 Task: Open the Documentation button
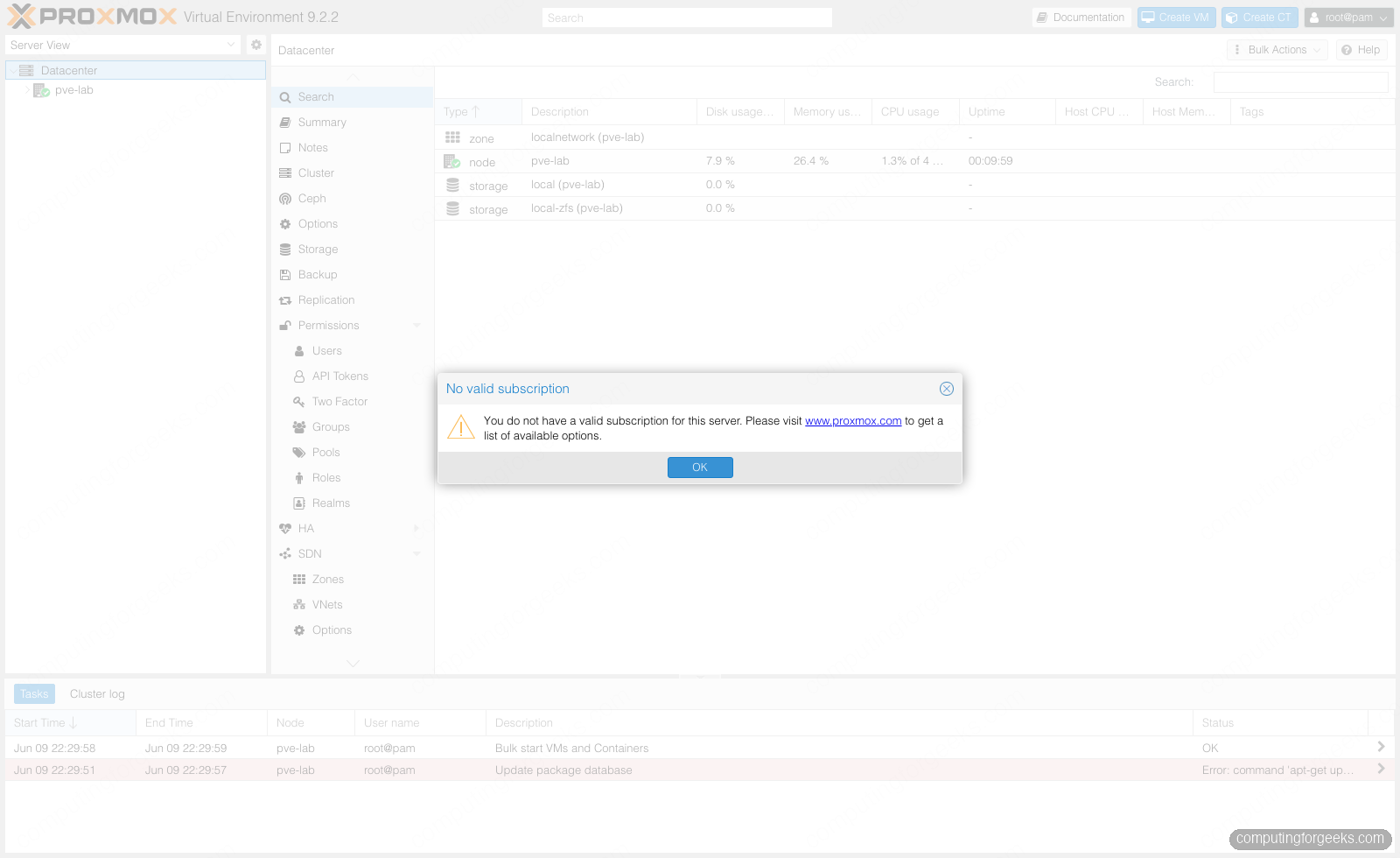pos(1081,18)
